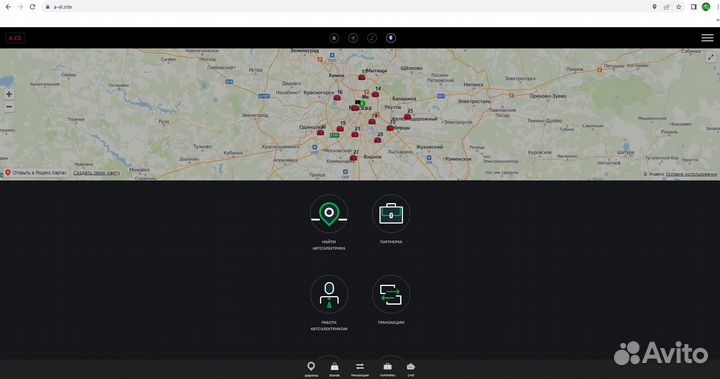
Task: Click bottom bar briefcase partner tab
Action: [x=388, y=368]
